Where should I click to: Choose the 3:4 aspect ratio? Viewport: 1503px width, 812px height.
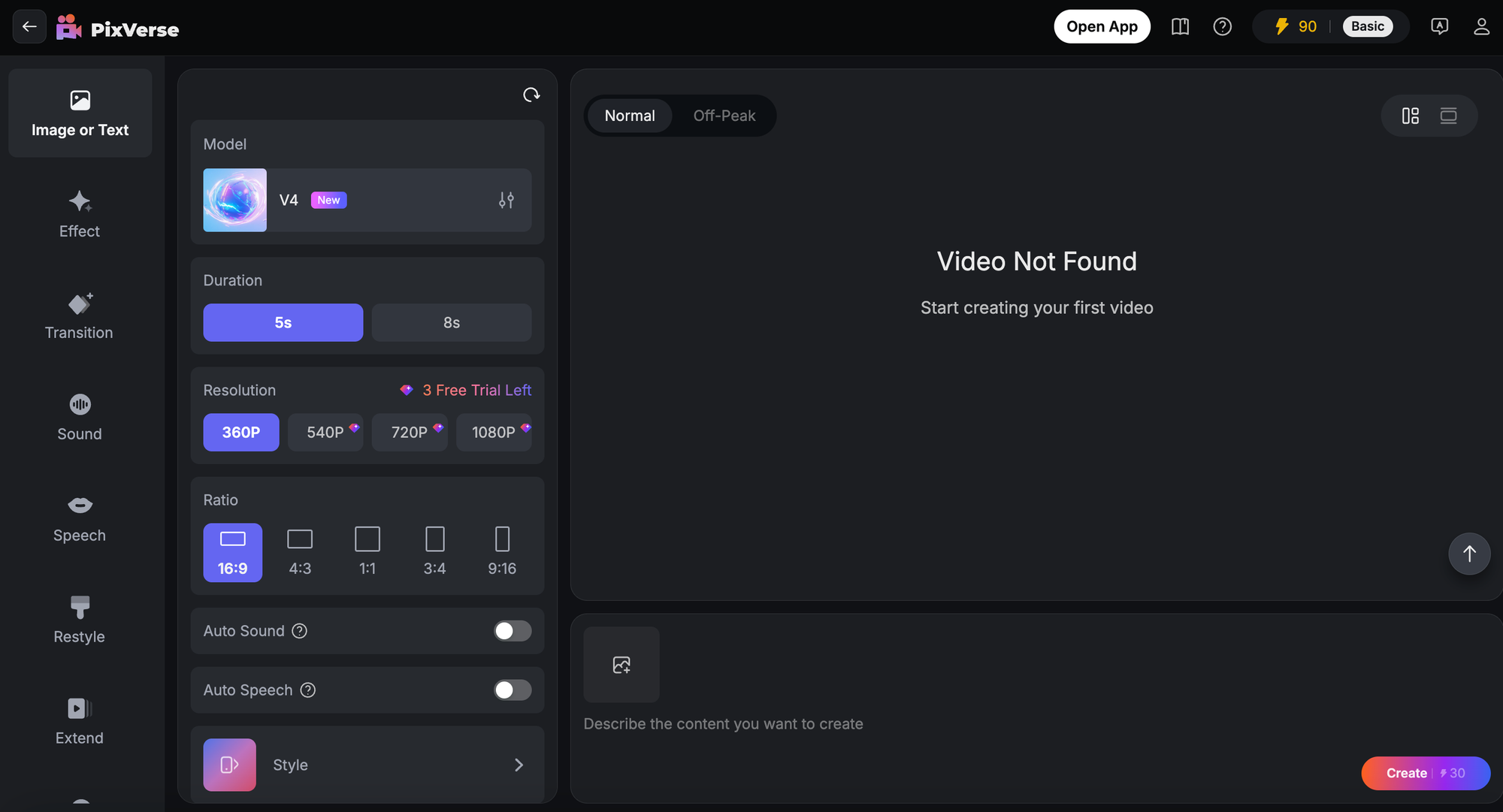[x=434, y=553]
